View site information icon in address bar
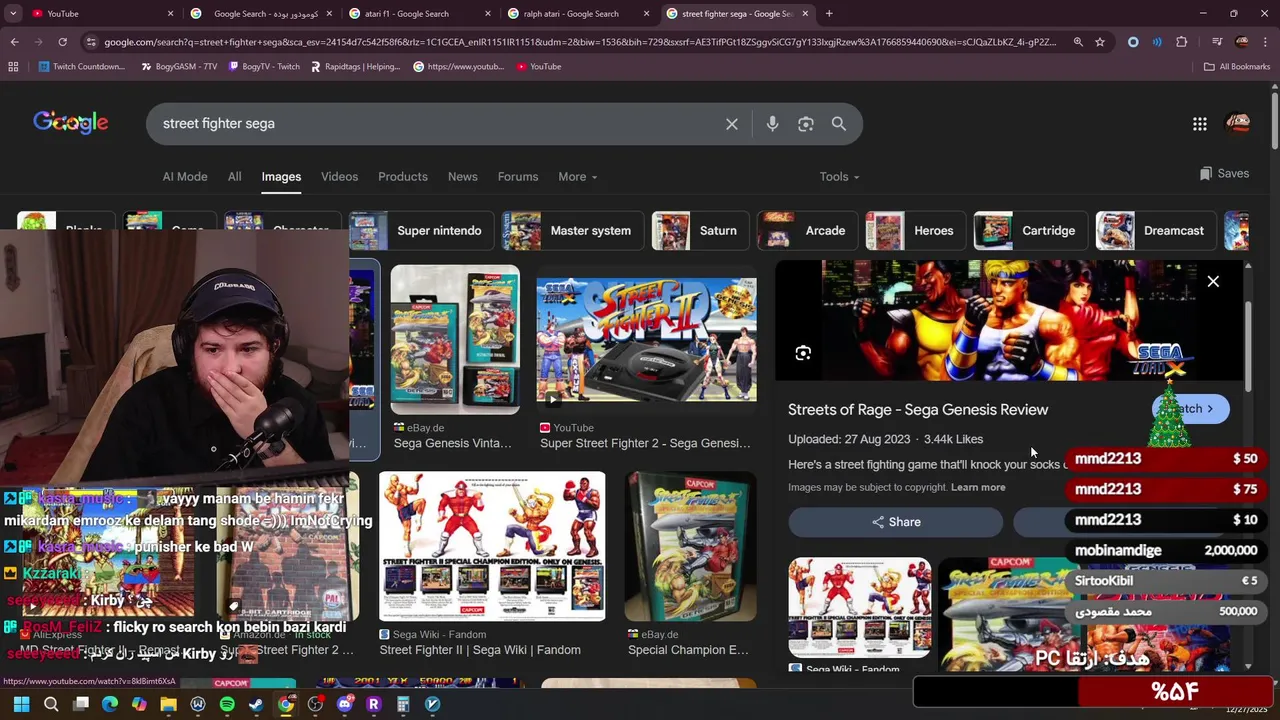This screenshot has width=1280, height=720. (91, 42)
